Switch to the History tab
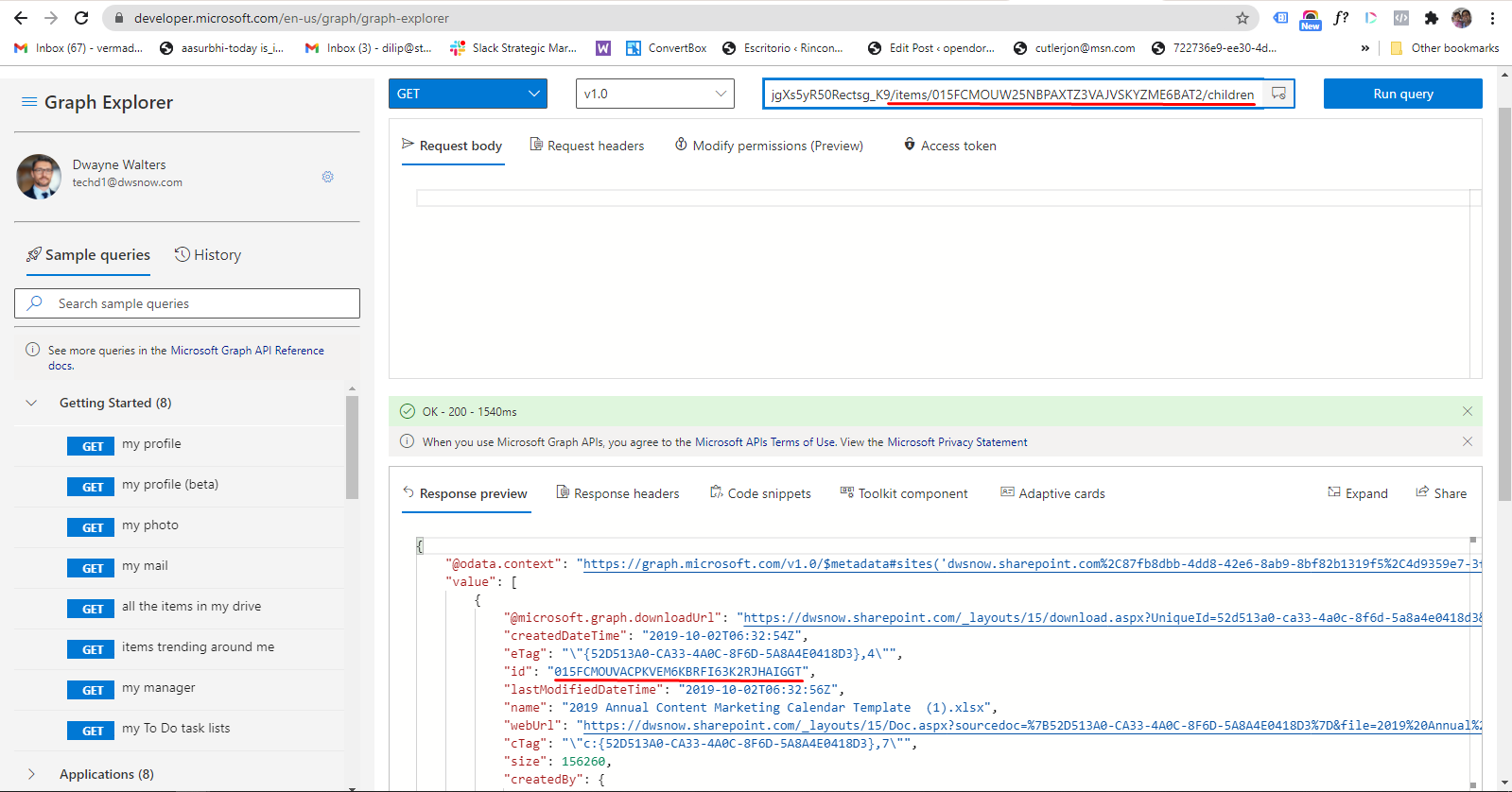The height and width of the screenshot is (792, 1512). 208,255
